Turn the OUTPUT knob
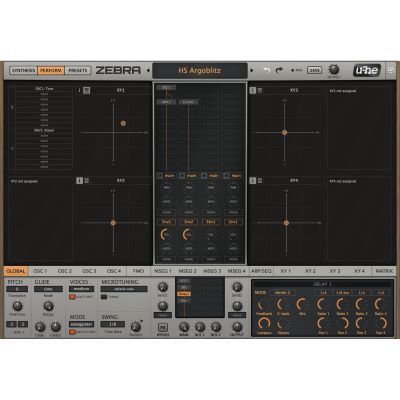The height and width of the screenshot is (400, 400). click(x=237, y=327)
